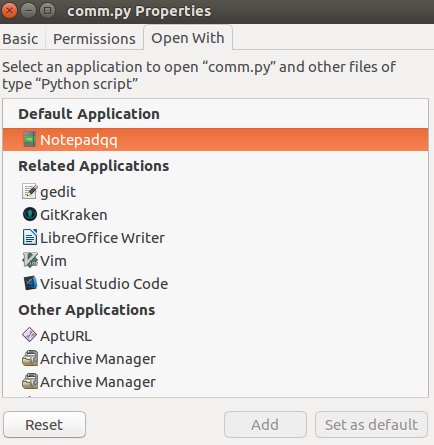434x445 pixels.
Task: Select Visual Studio Code entry
Action: [215, 284]
